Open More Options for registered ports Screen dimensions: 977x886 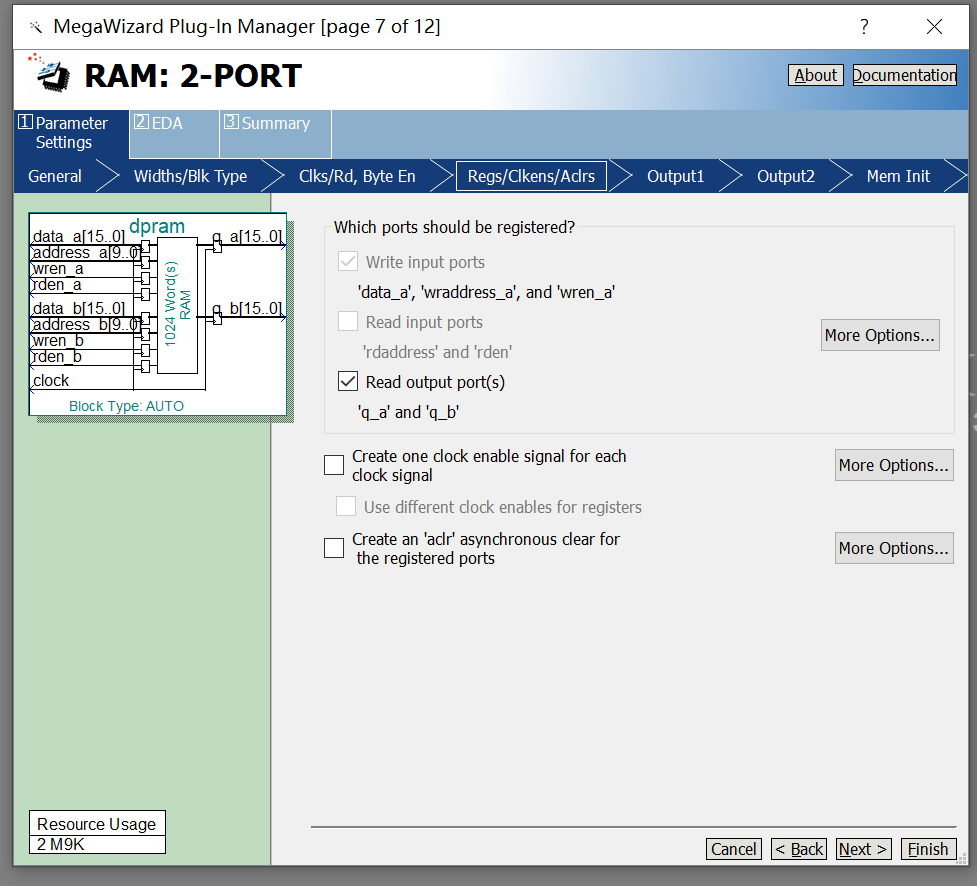[x=880, y=335]
